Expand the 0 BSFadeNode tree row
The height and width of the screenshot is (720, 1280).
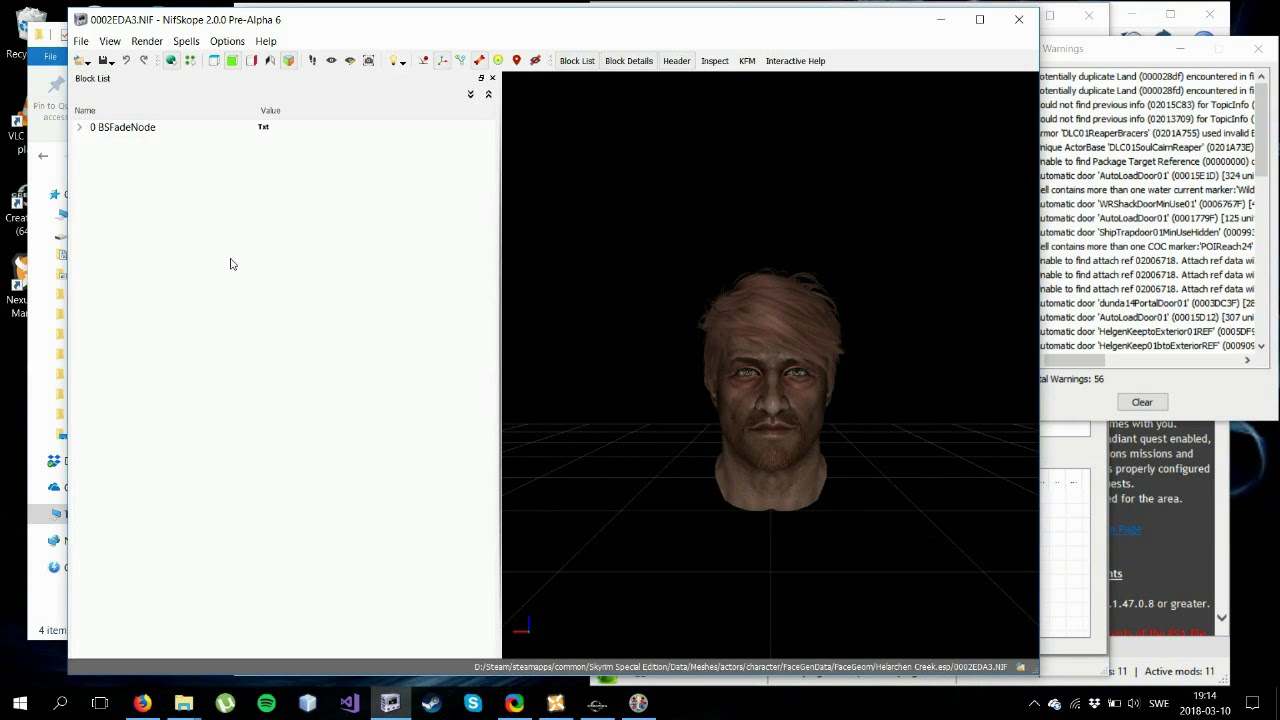tap(79, 127)
